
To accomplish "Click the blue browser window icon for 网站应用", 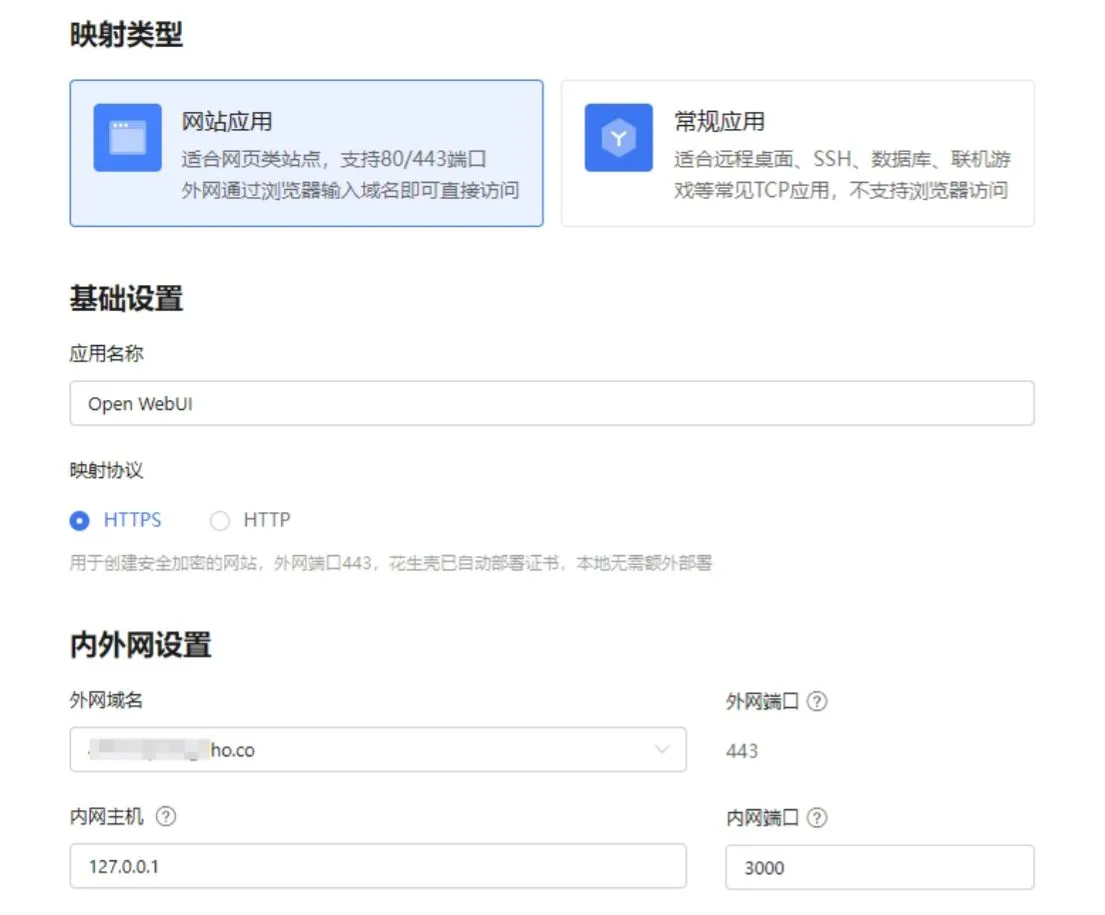I will click(128, 137).
